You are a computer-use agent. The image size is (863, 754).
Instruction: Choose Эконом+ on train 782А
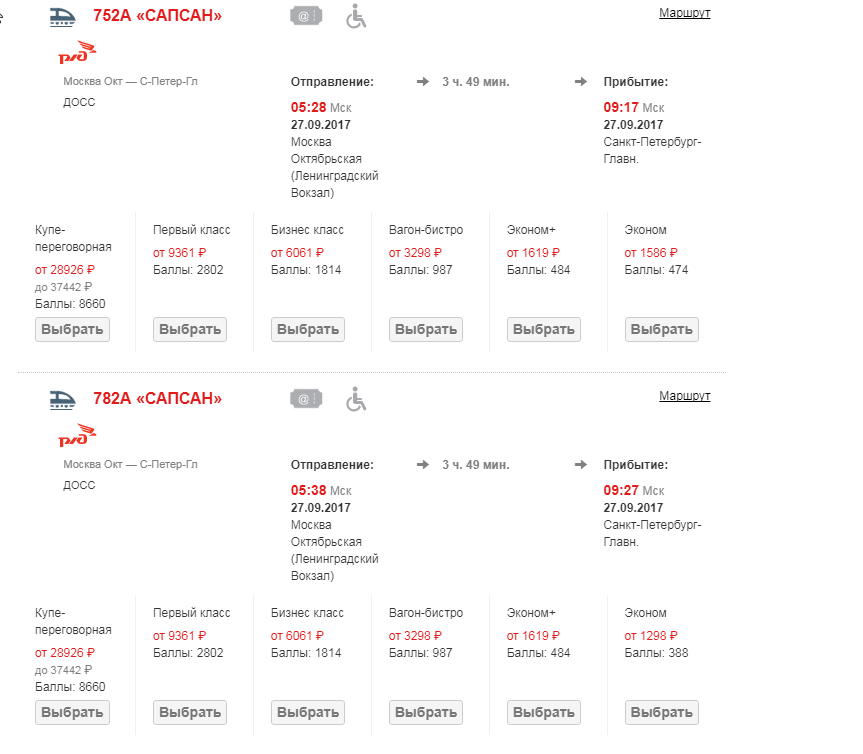[543, 712]
